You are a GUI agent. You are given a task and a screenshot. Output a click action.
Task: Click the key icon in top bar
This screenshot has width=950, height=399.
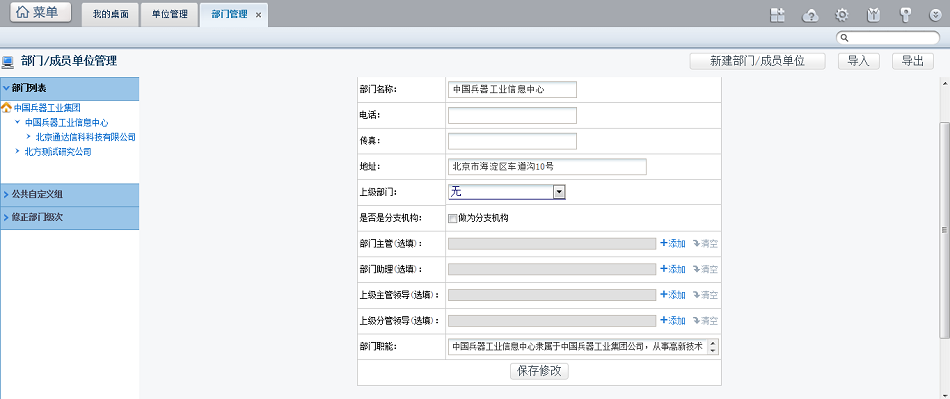pyautogui.click(x=906, y=15)
